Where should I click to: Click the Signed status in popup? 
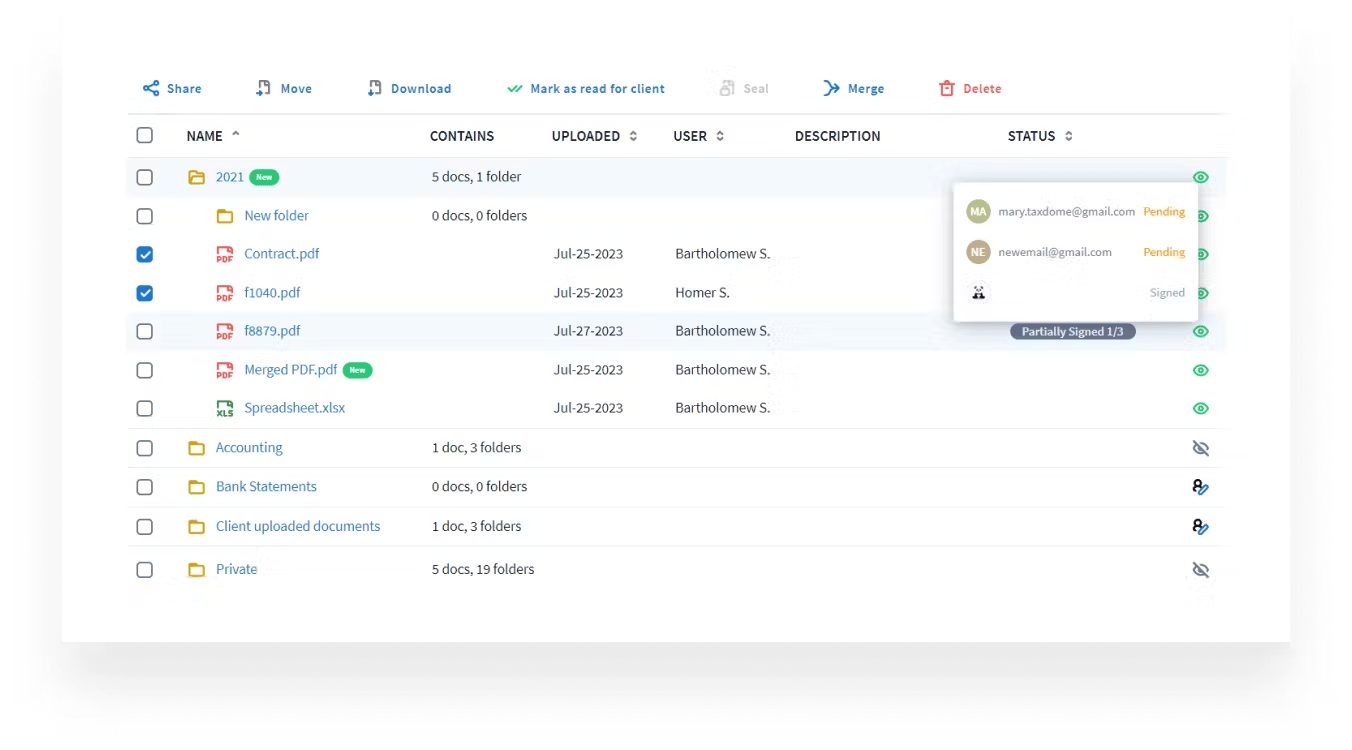(x=1167, y=293)
